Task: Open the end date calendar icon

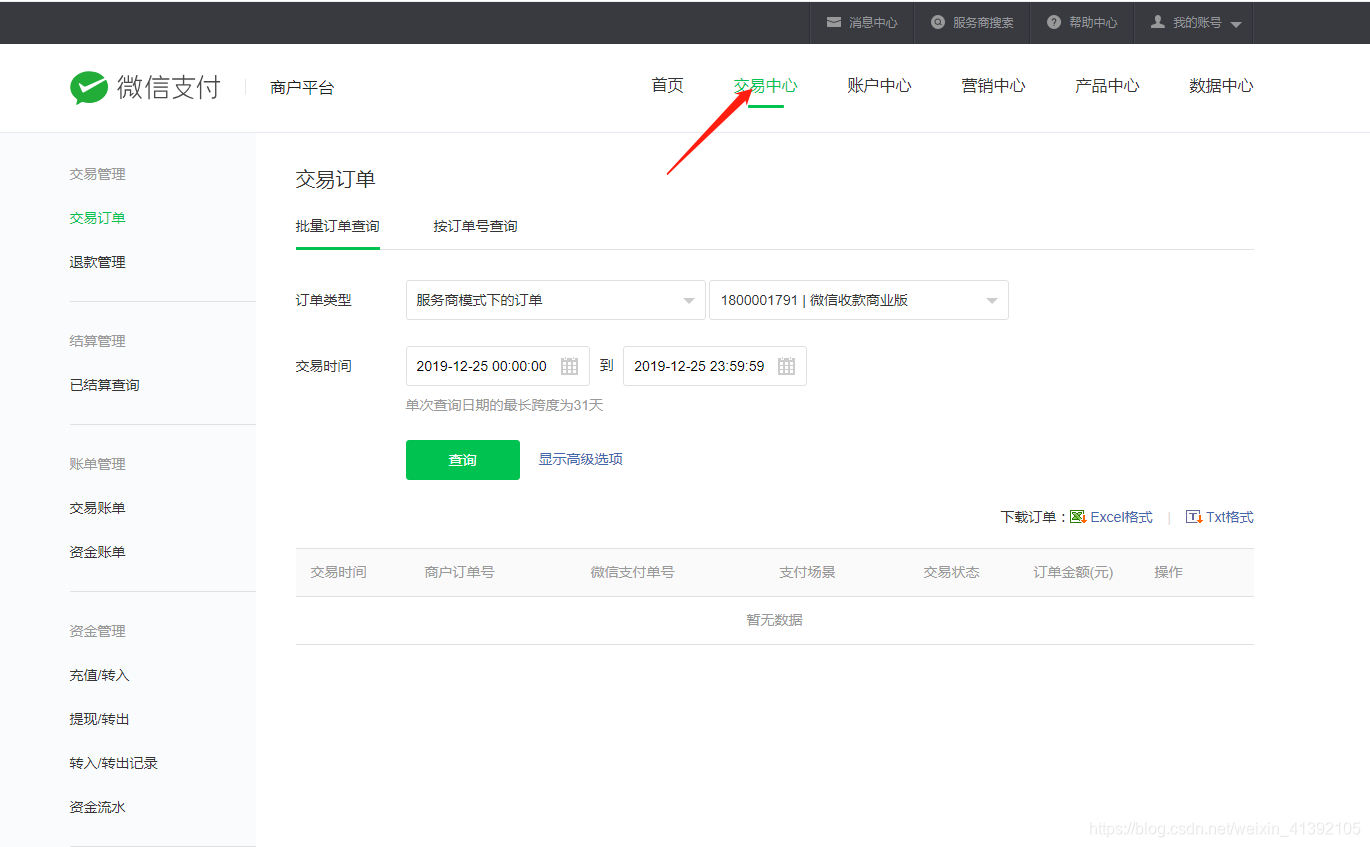Action: point(789,365)
